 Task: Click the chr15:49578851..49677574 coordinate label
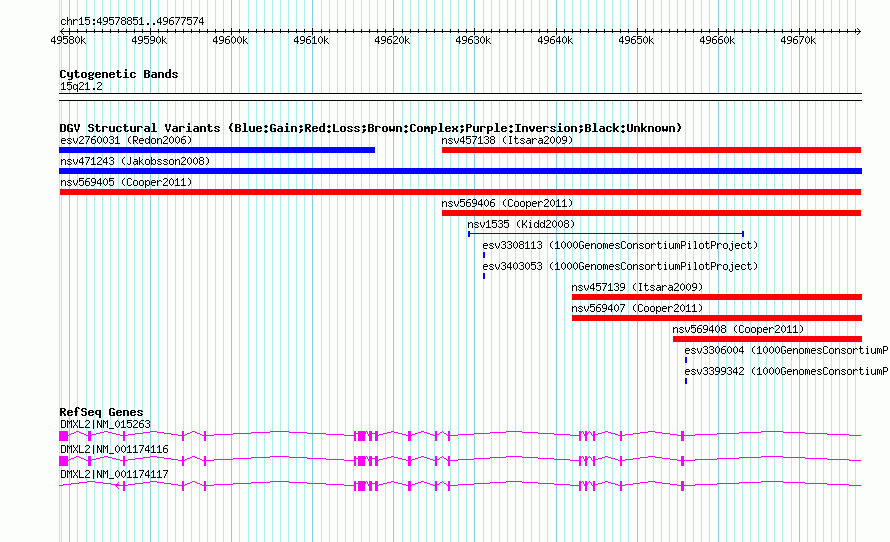click(x=132, y=21)
